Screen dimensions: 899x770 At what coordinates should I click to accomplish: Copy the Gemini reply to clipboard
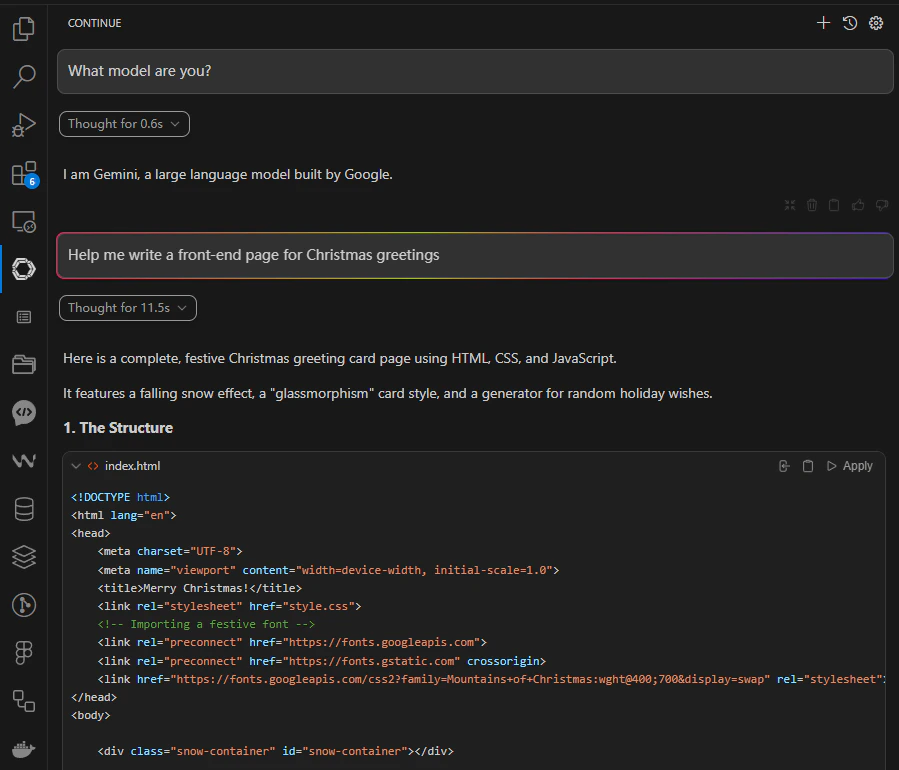pos(834,205)
